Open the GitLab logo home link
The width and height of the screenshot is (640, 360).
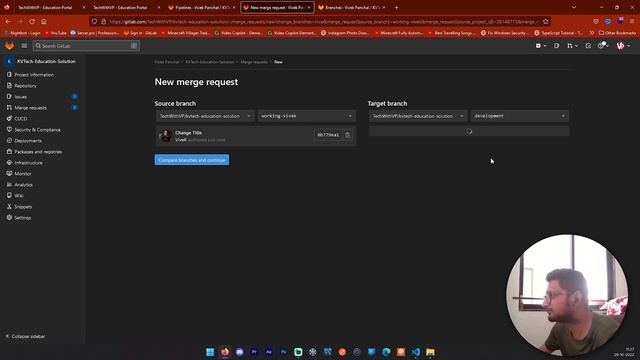pyautogui.click(x=9, y=46)
